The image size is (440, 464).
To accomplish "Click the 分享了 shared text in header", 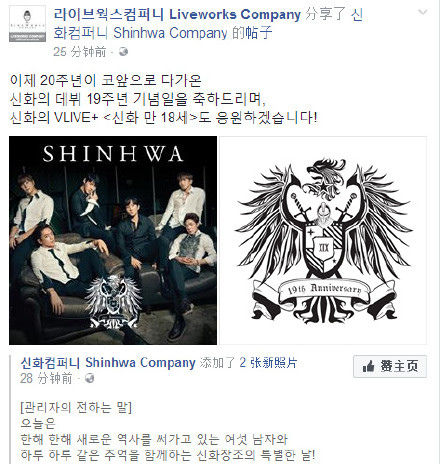I will [x=325, y=15].
